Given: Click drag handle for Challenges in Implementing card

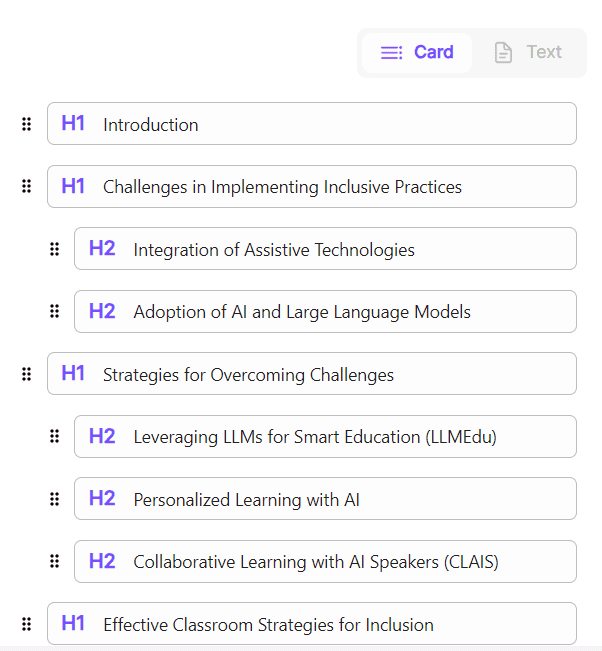Looking at the screenshot, I should click(x=27, y=186).
